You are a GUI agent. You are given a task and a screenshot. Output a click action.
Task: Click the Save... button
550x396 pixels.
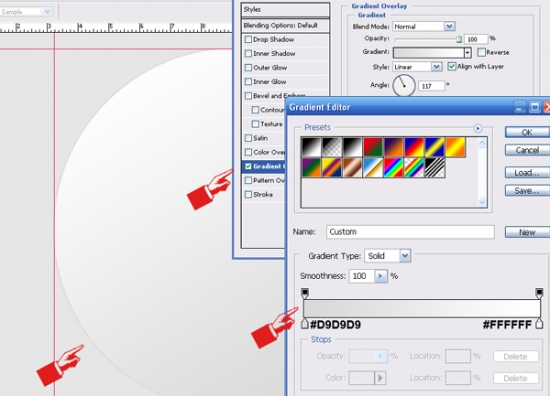tap(527, 190)
